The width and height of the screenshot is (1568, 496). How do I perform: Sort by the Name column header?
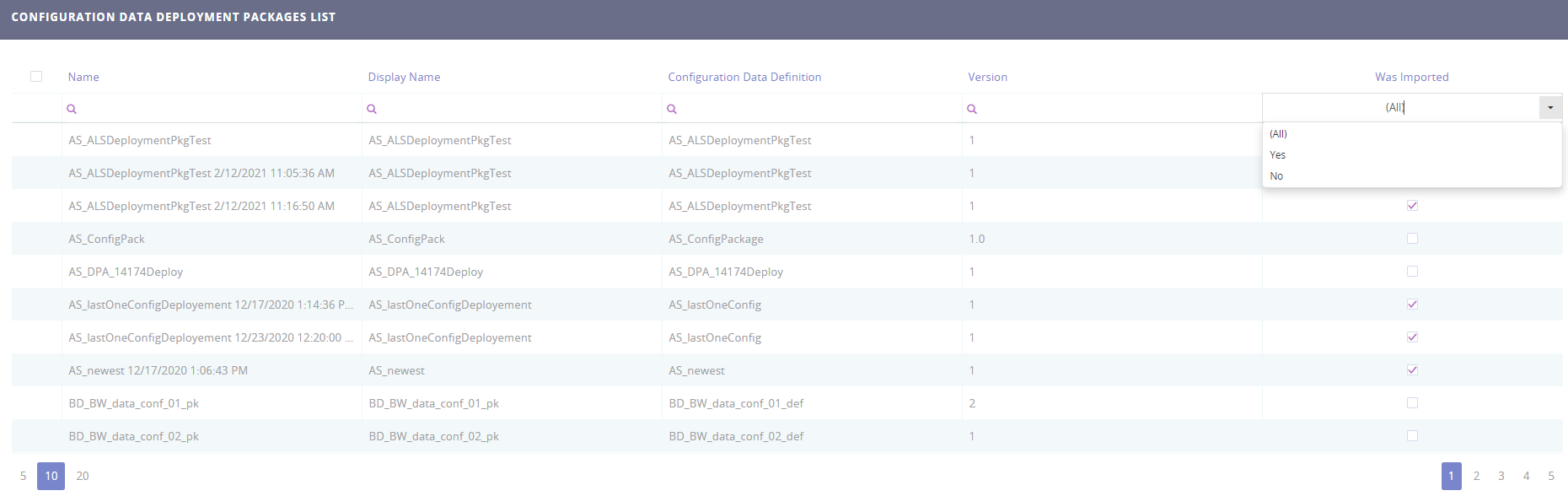click(83, 77)
